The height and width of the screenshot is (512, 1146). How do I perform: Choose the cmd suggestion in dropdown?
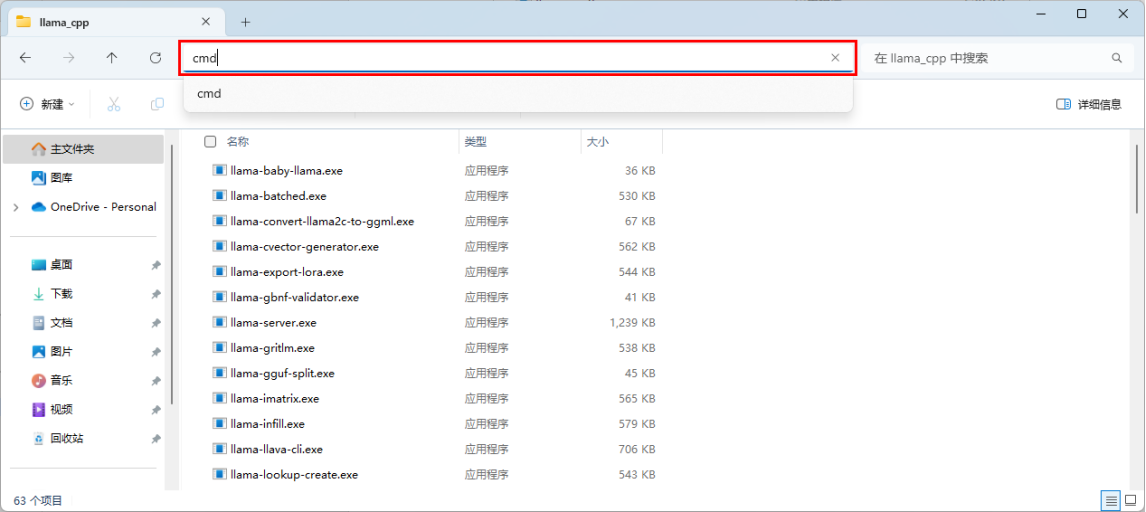[x=518, y=93]
